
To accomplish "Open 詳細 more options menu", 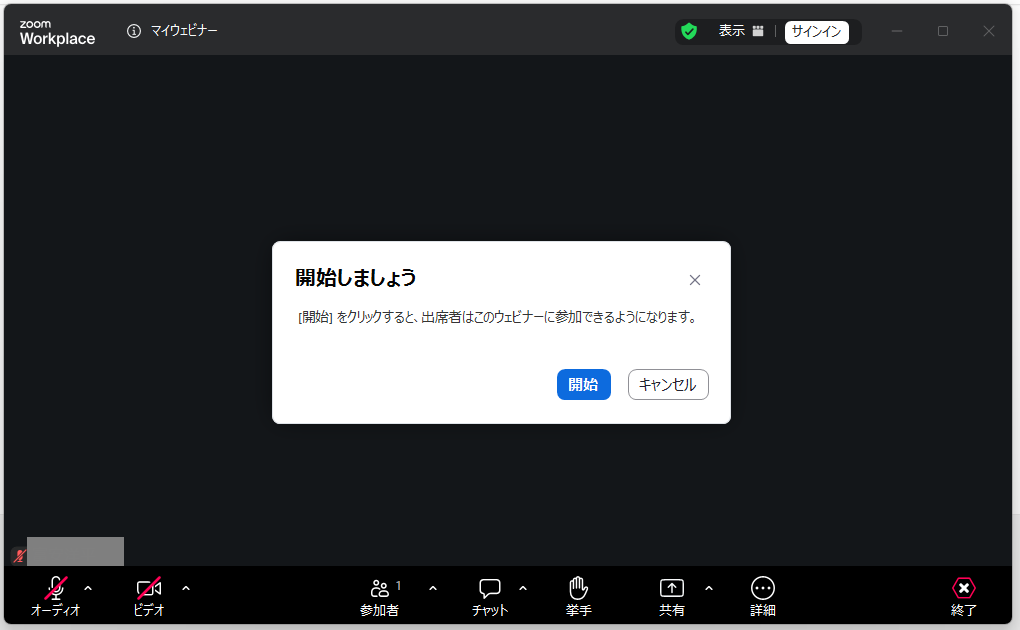I will coord(763,589).
